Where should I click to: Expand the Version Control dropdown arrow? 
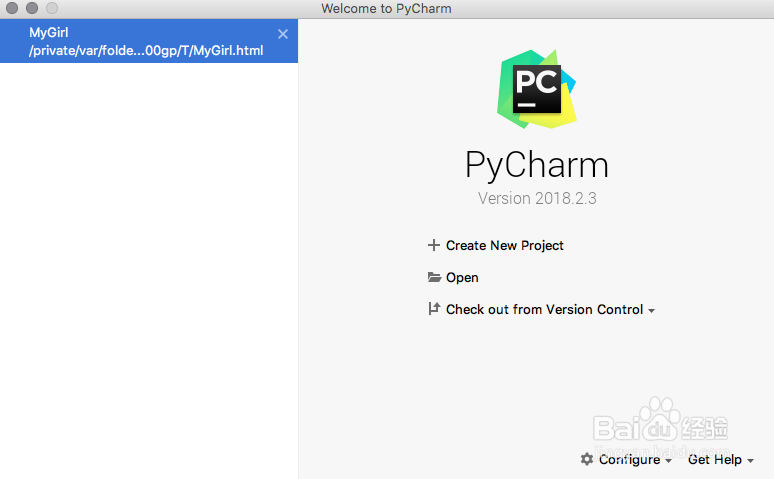tap(652, 311)
